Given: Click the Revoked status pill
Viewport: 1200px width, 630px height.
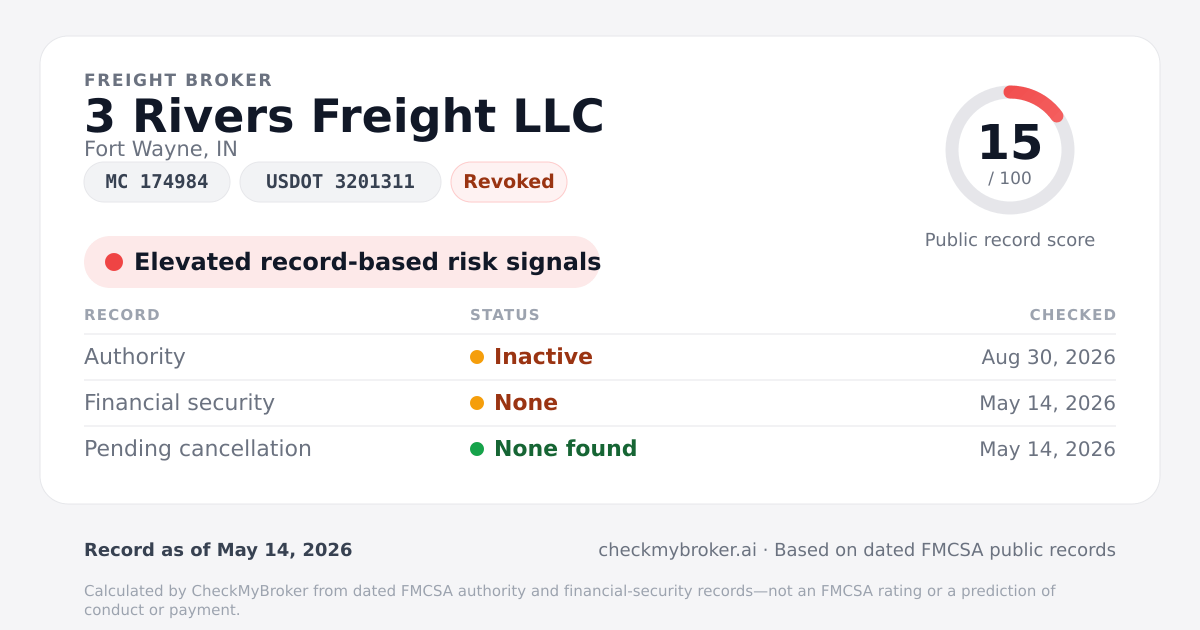Looking at the screenshot, I should click(x=509, y=182).
